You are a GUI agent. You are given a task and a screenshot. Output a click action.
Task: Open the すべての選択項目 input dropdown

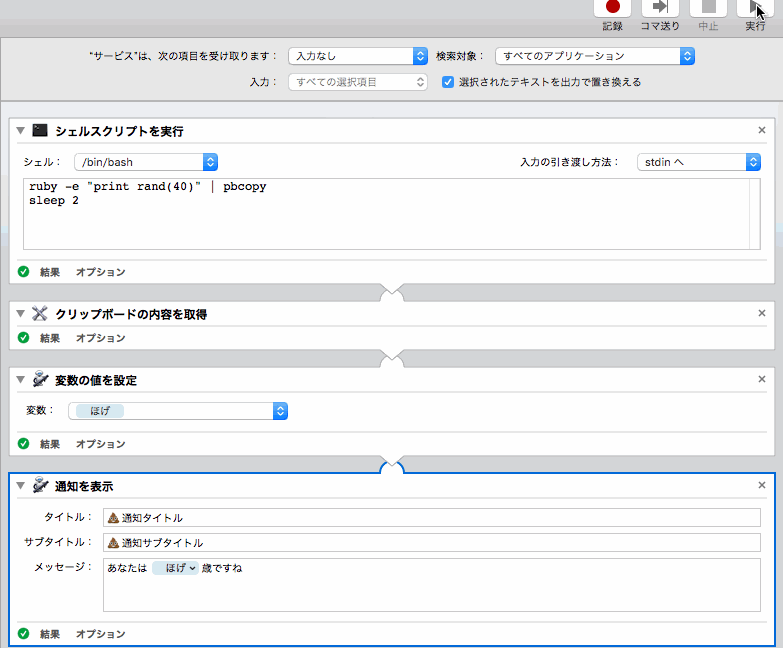358,82
